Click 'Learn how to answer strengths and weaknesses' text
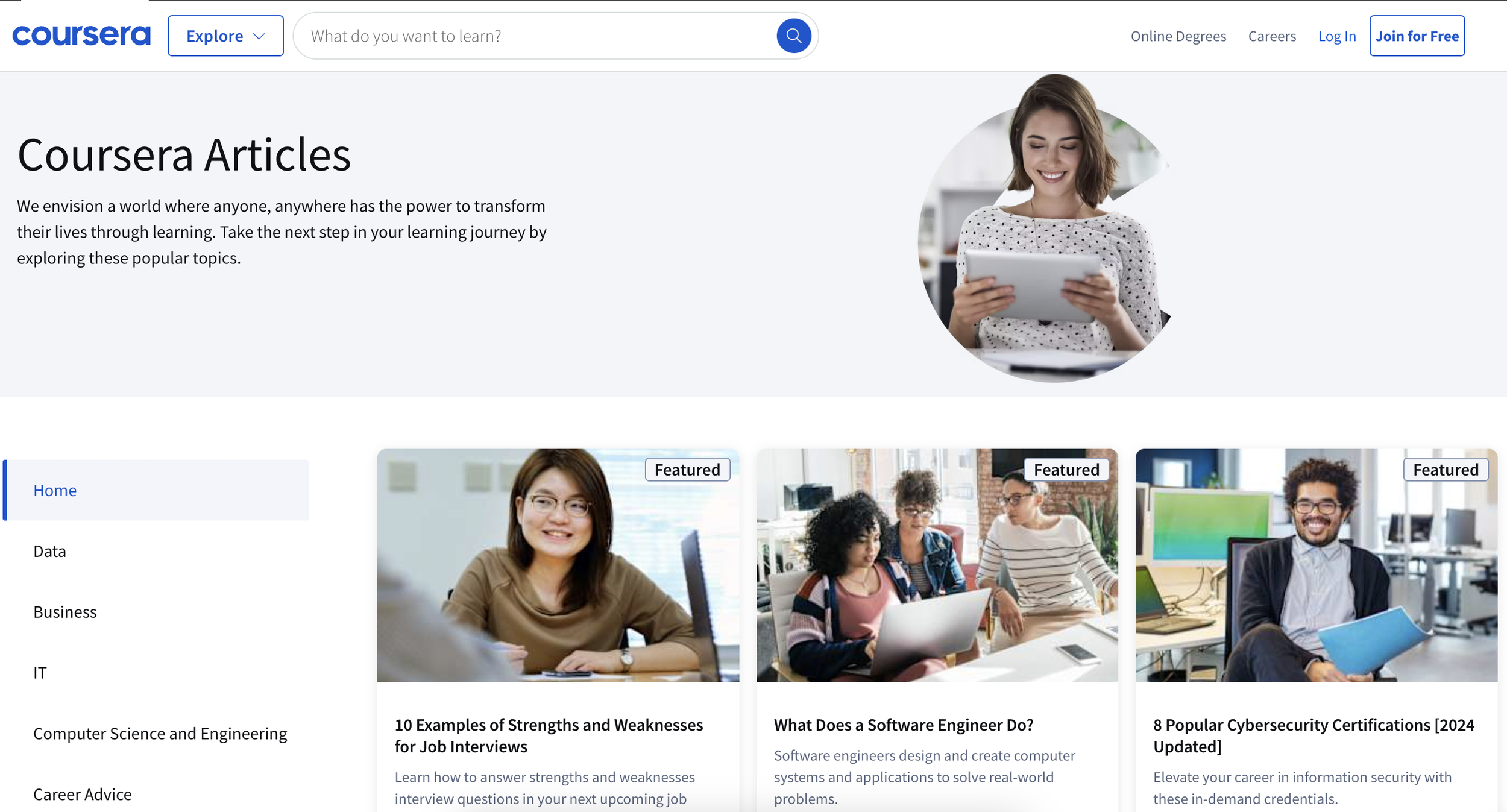This screenshot has width=1507, height=812. [x=544, y=788]
